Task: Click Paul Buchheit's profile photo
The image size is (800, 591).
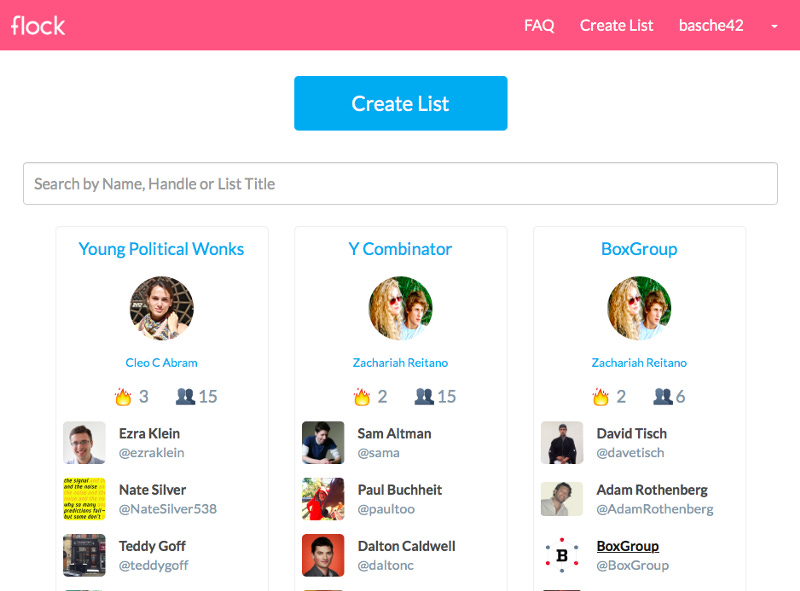Action: pos(323,499)
